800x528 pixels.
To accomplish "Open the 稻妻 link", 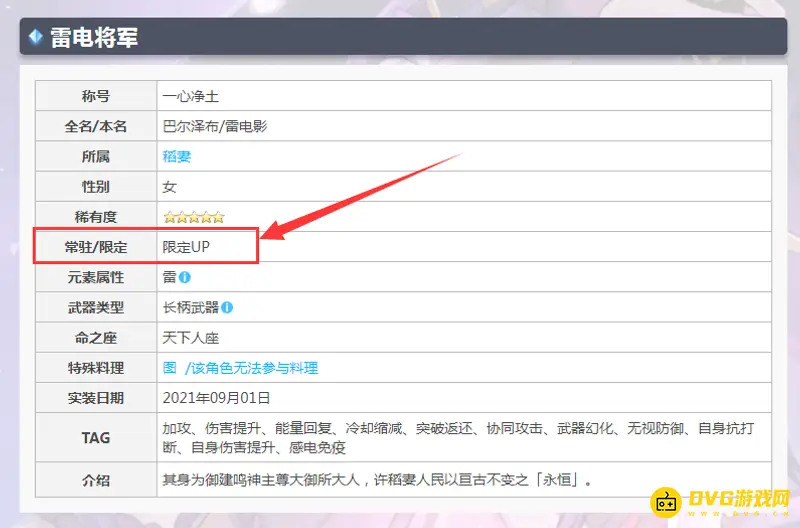I will tap(176, 156).
